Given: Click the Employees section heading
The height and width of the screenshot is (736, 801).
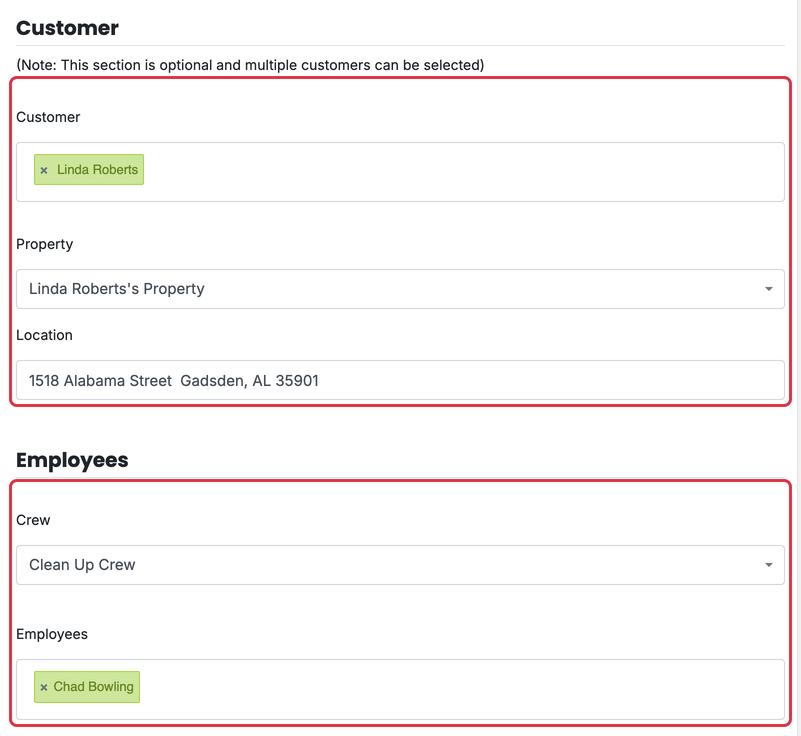Looking at the screenshot, I should coord(72,460).
